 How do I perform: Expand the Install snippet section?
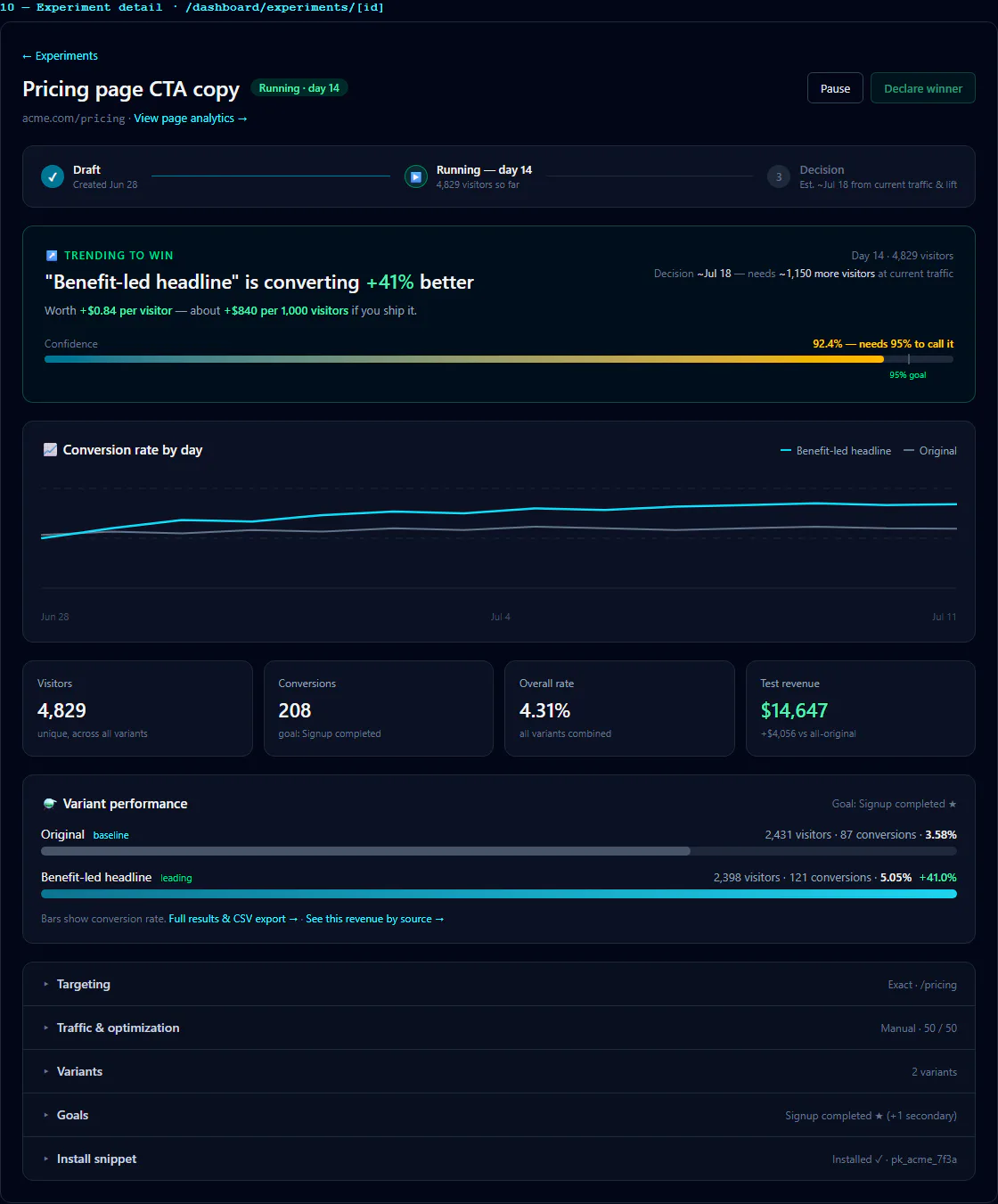499,1159
